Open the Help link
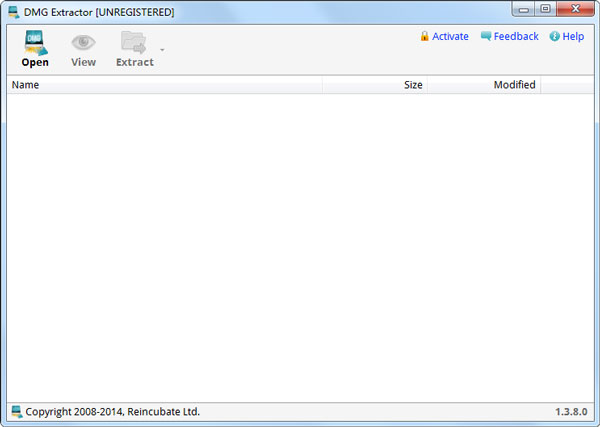Viewport: 600px width, 427px height. click(573, 36)
